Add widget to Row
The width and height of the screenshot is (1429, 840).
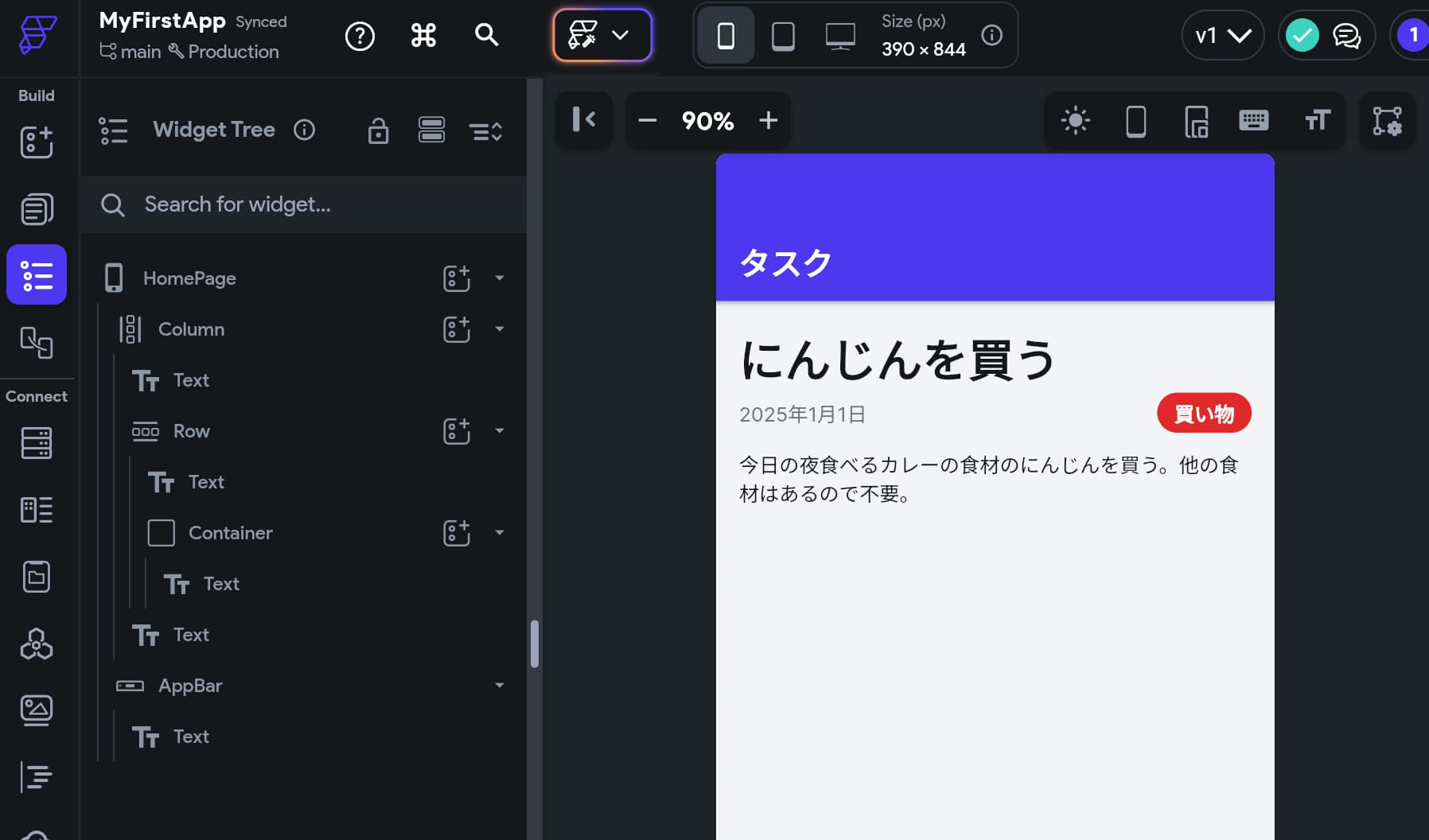[457, 431]
